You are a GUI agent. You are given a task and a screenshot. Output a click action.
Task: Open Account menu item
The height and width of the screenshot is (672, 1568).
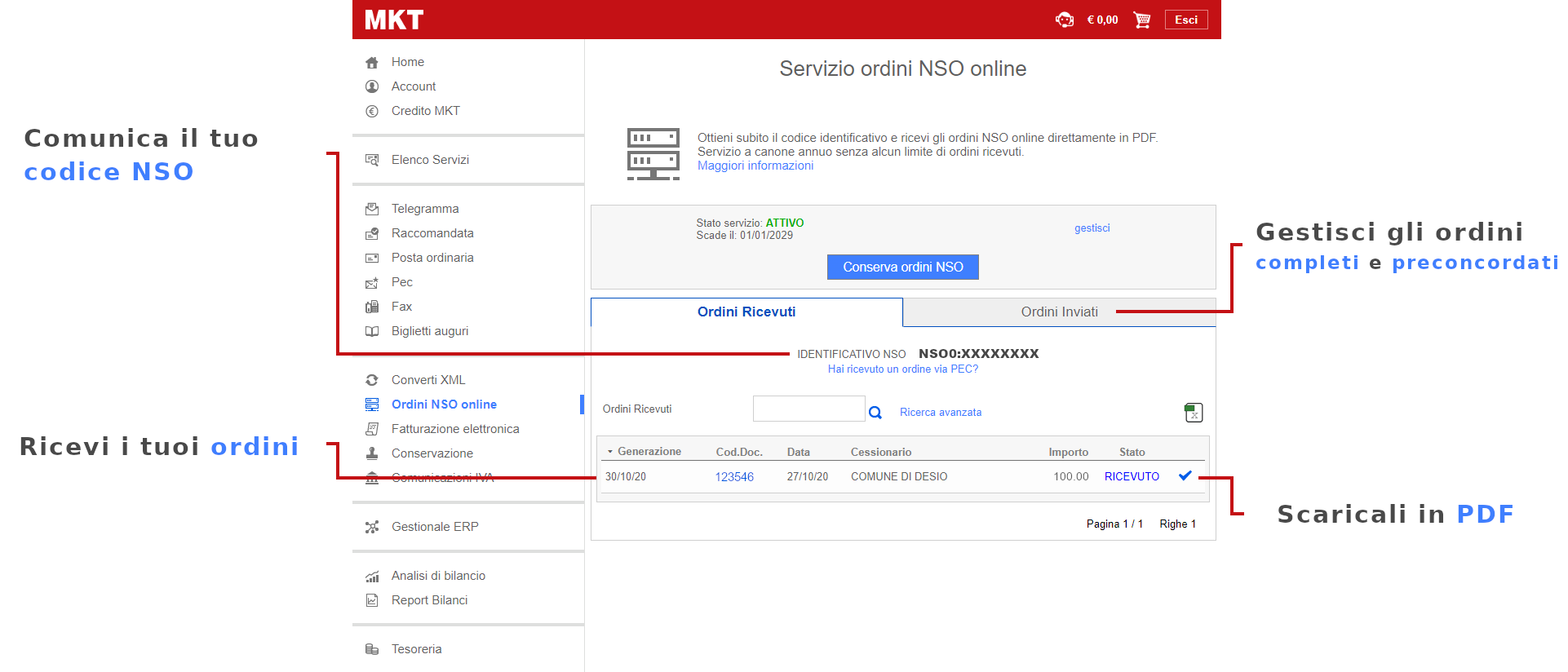tap(414, 86)
